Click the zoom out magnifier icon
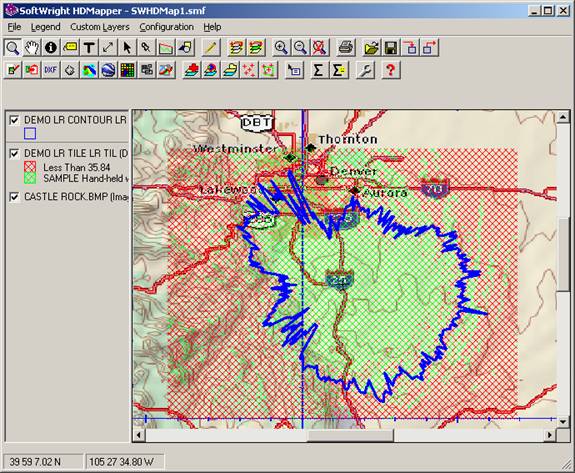Image resolution: width=575 pixels, height=473 pixels. pyautogui.click(x=300, y=48)
